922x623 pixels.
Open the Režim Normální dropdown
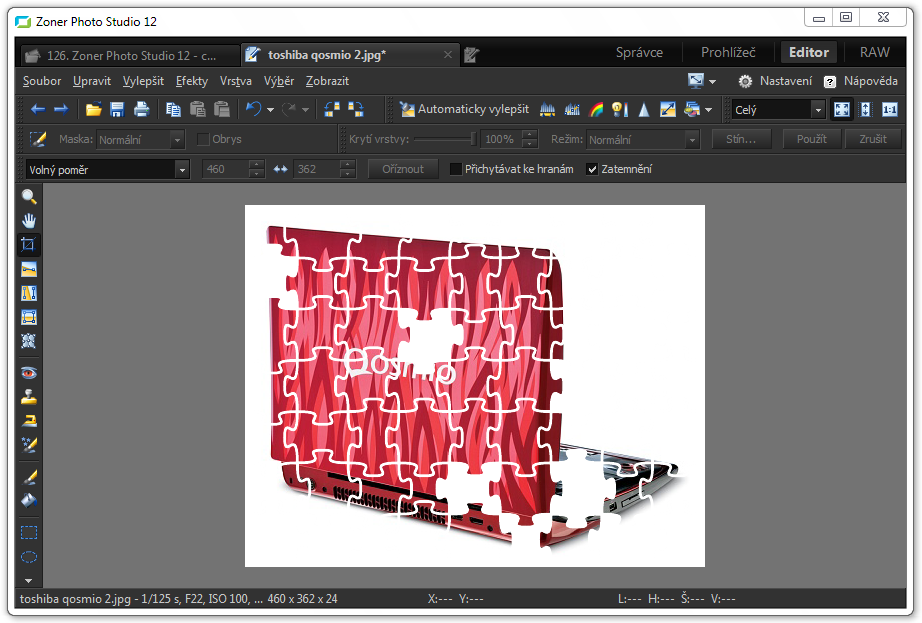click(x=643, y=140)
